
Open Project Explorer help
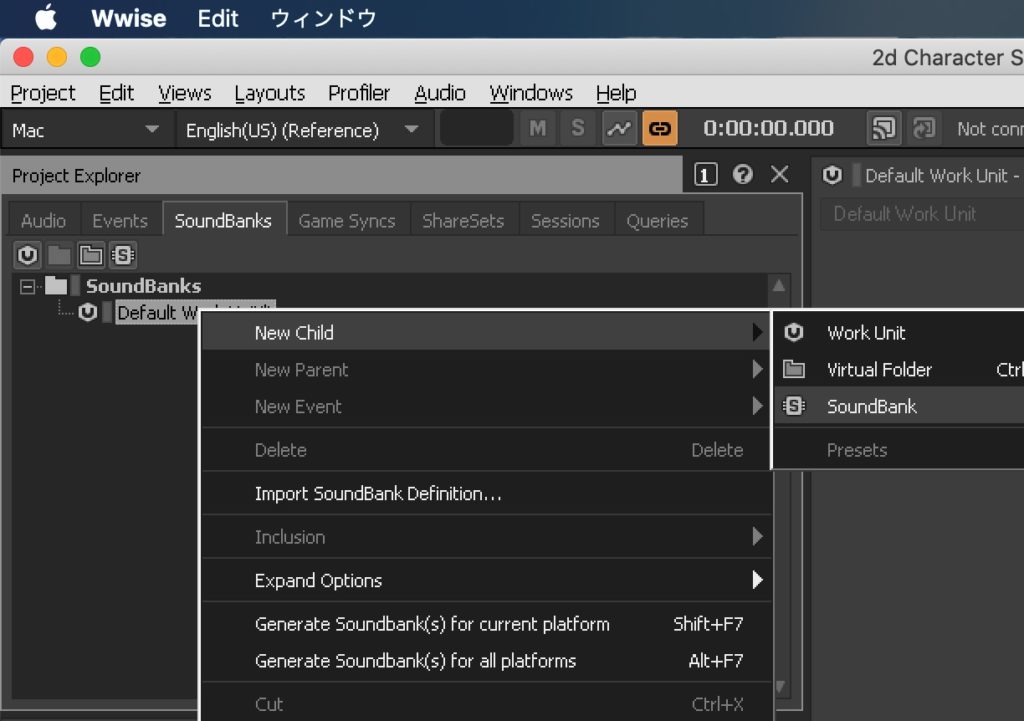click(743, 174)
